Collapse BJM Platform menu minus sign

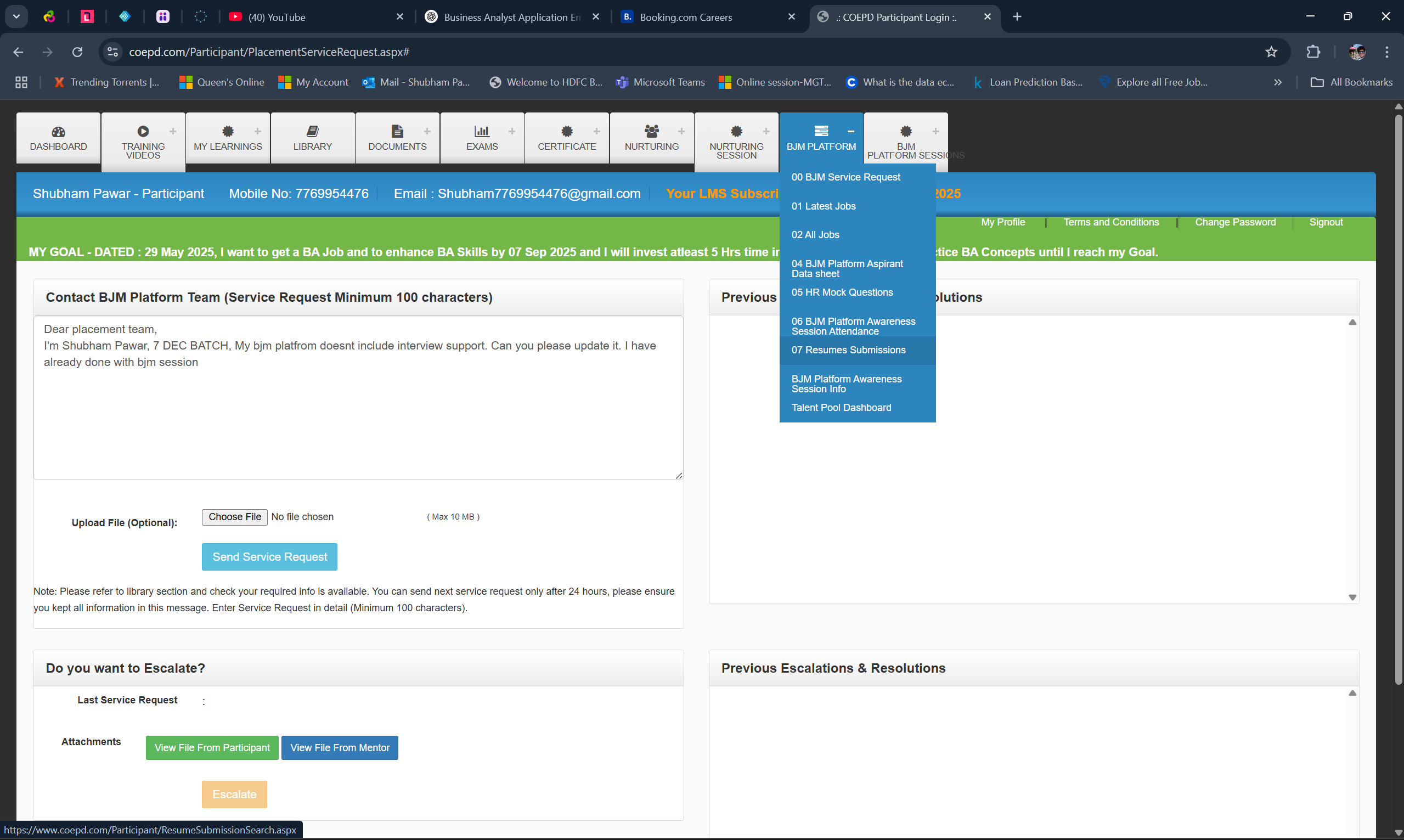850,131
